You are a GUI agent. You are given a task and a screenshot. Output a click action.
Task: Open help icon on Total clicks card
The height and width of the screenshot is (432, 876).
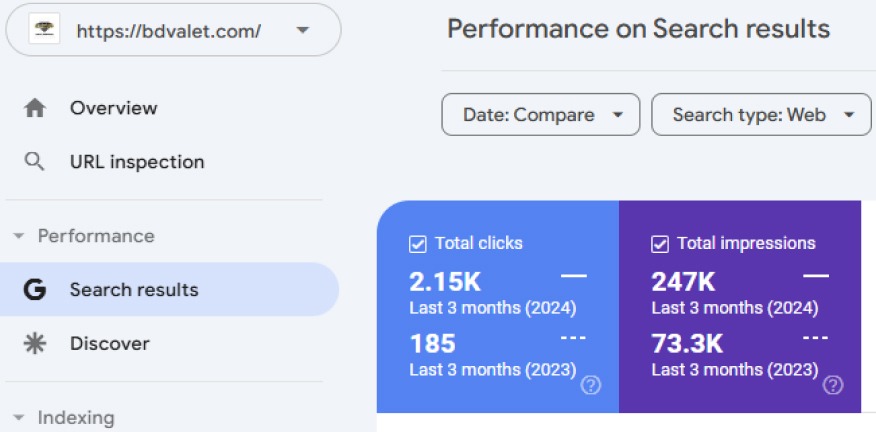pyautogui.click(x=591, y=385)
